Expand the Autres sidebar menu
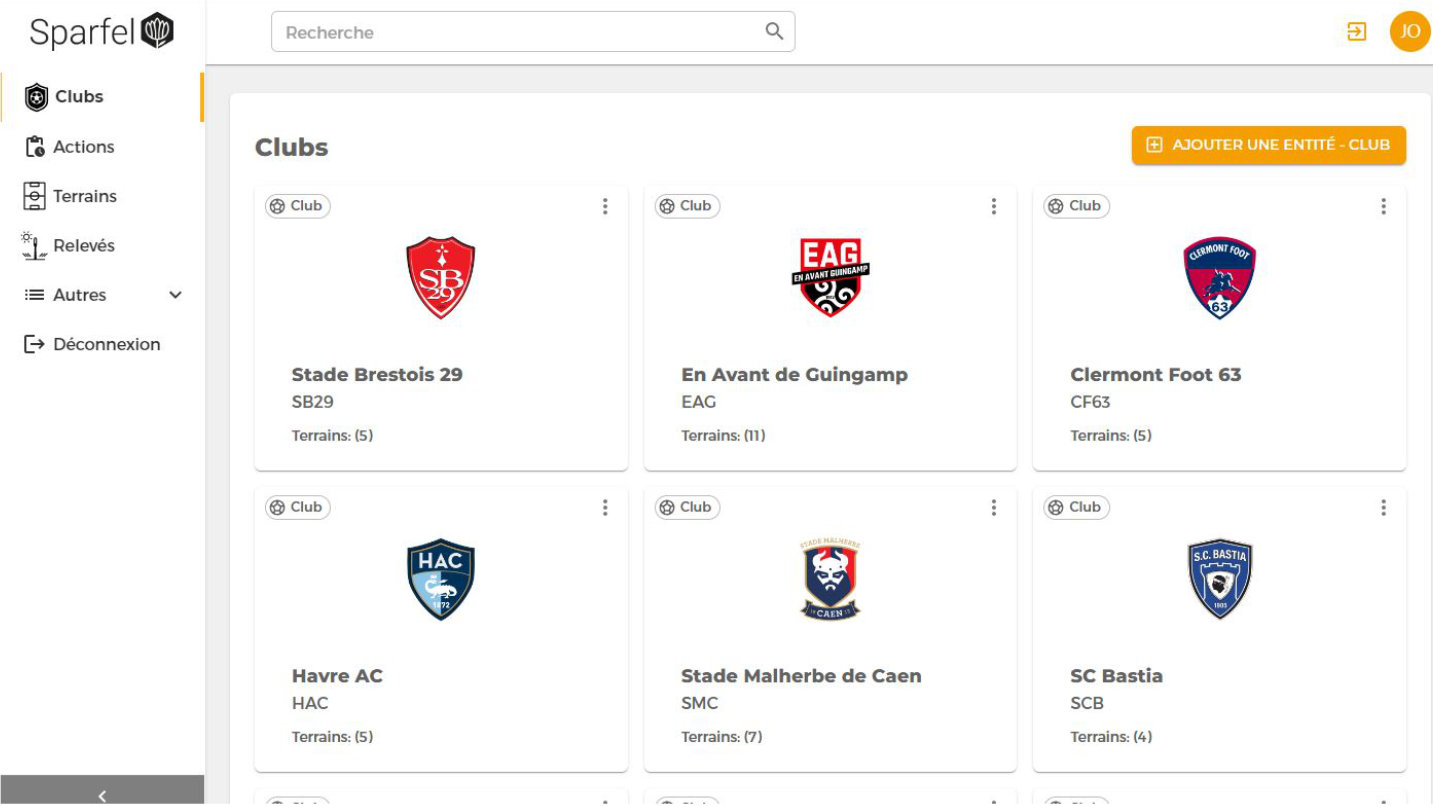 click(x=102, y=295)
